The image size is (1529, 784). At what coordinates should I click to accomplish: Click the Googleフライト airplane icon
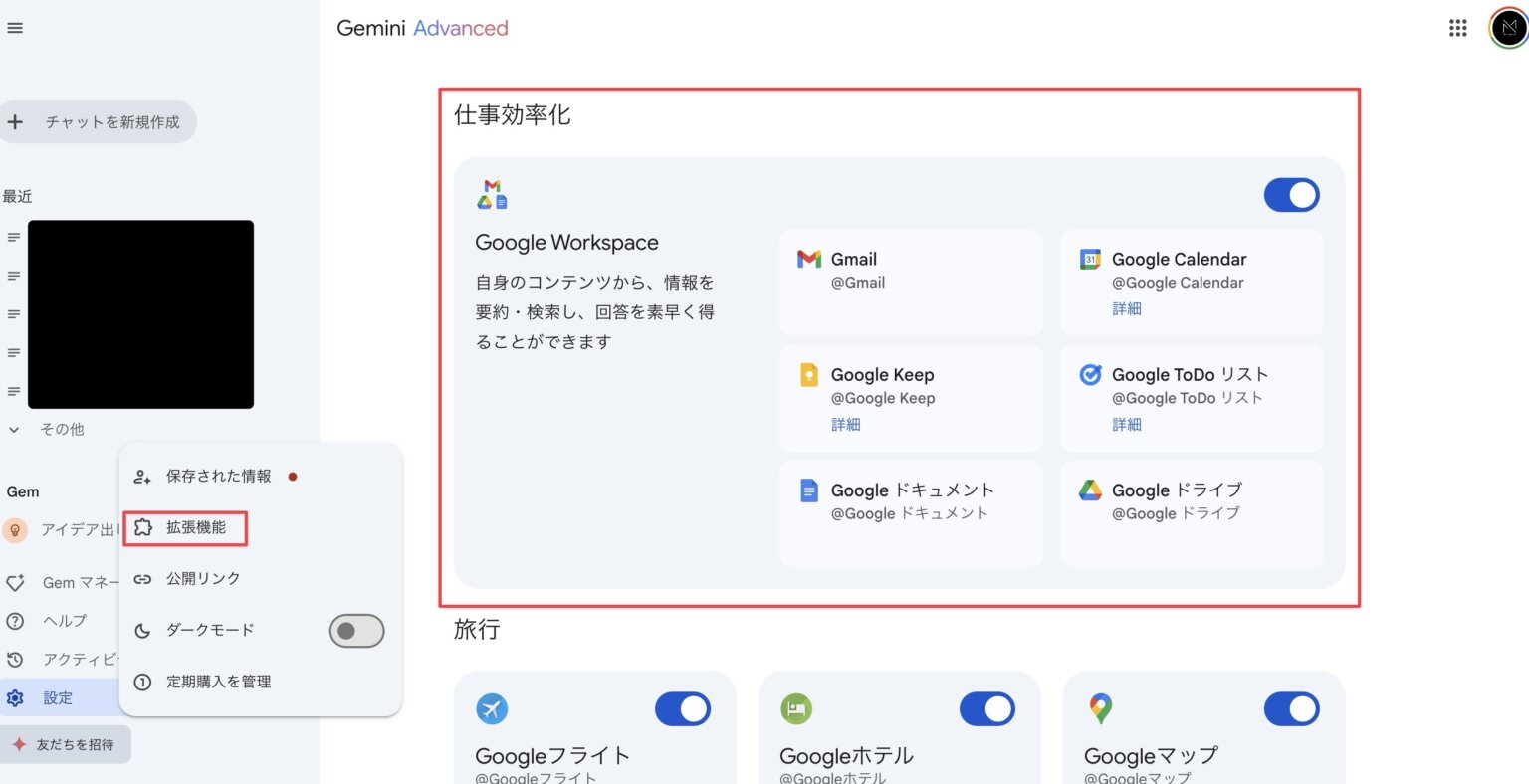[493, 708]
